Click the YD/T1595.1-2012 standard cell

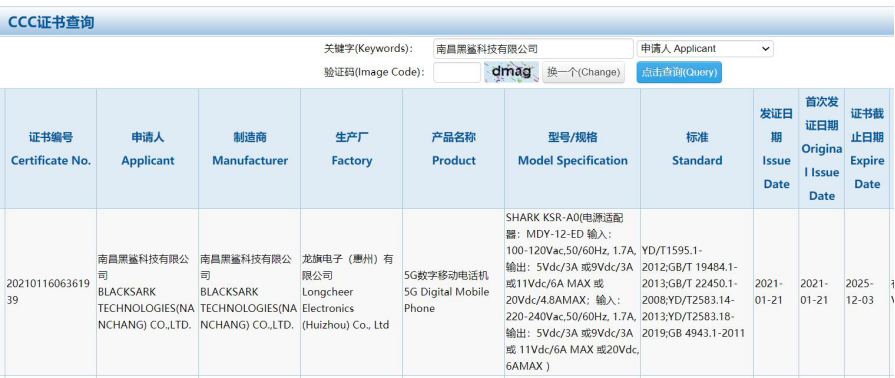click(x=697, y=292)
